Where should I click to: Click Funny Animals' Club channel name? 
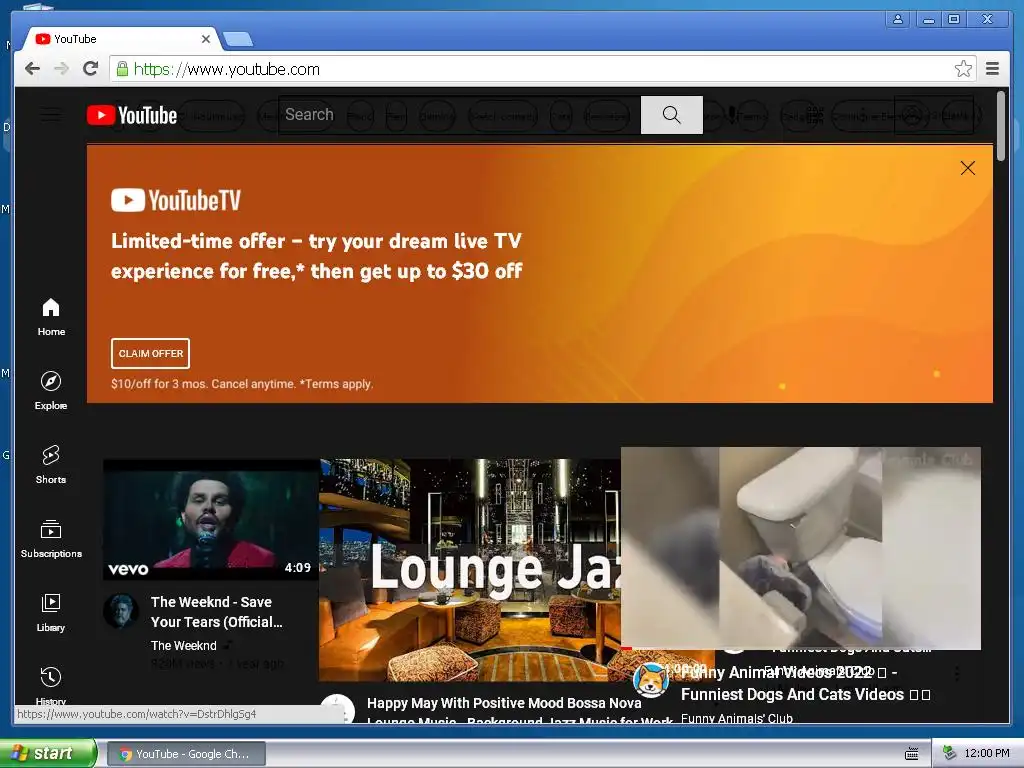point(737,718)
